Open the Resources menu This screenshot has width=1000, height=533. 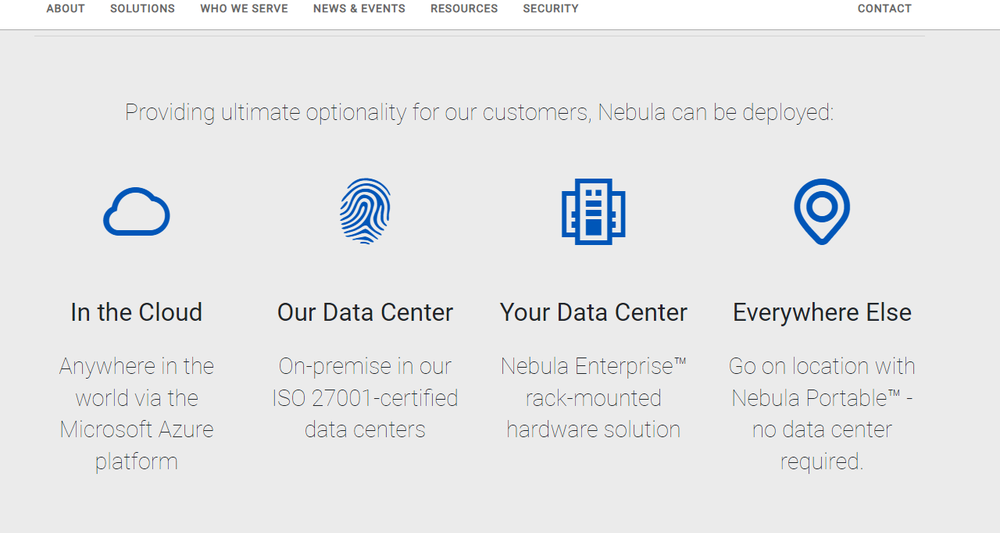464,8
